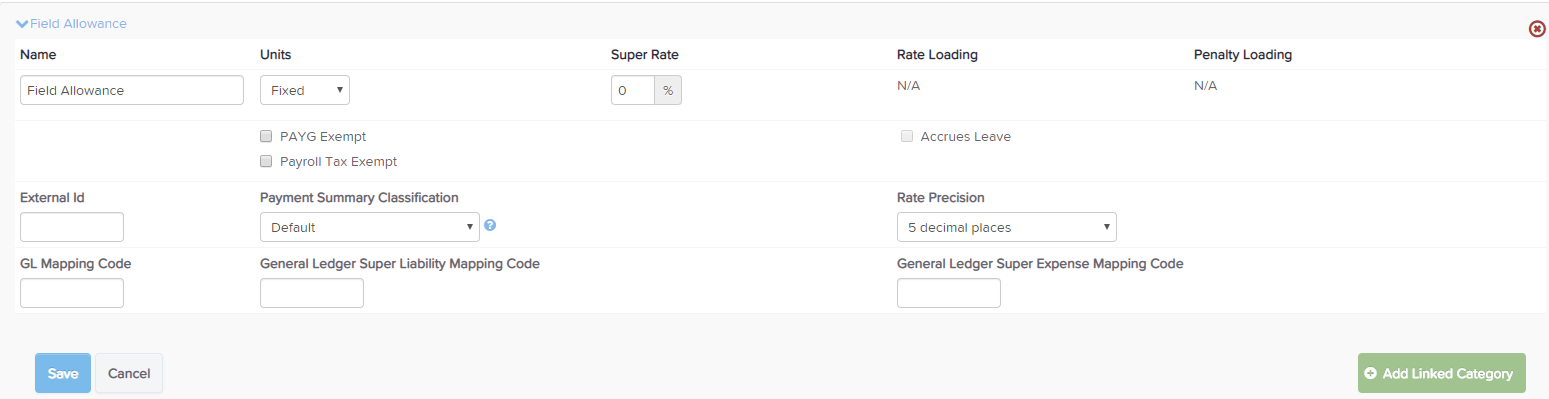
Task: Click the red delete category icon
Action: (1538, 29)
